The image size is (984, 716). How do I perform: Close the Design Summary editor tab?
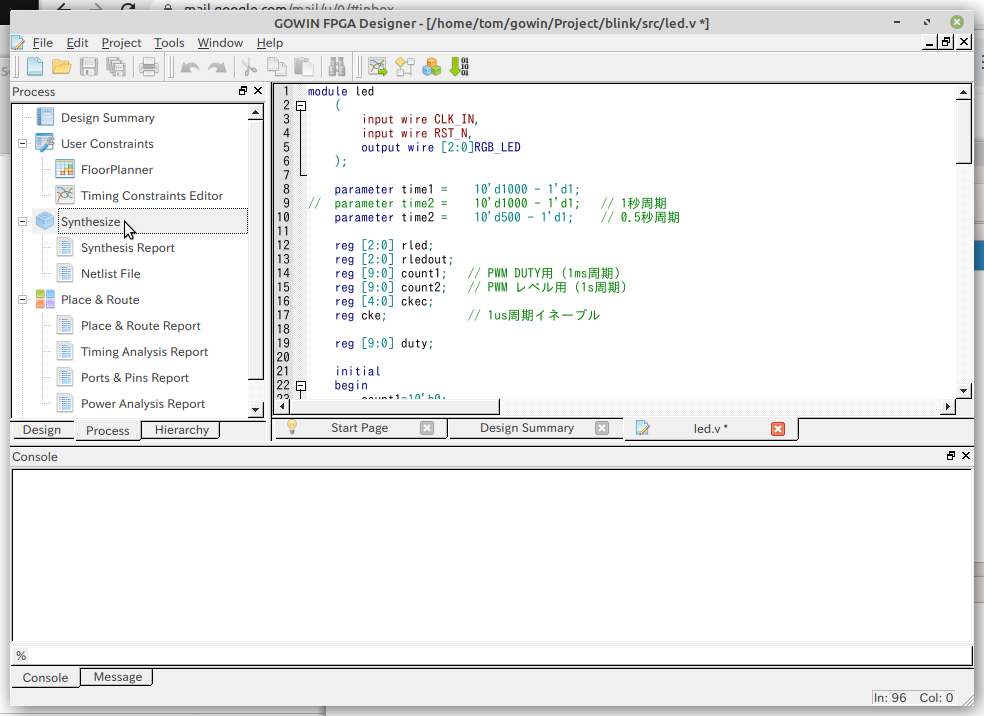tap(602, 428)
